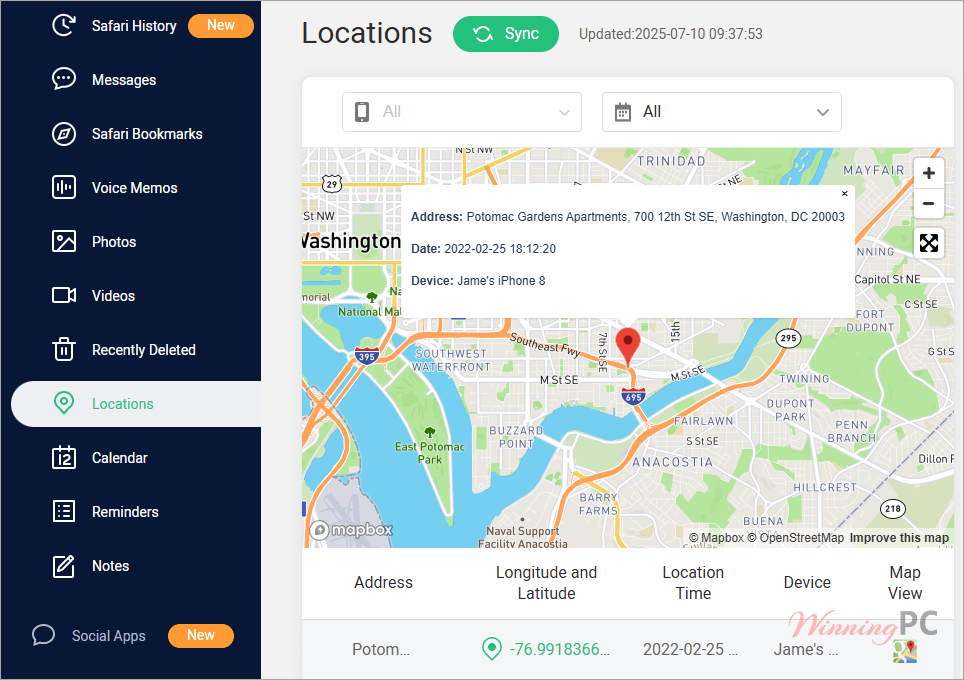Click the Device column header
This screenshot has height=680, width=964.
click(807, 583)
